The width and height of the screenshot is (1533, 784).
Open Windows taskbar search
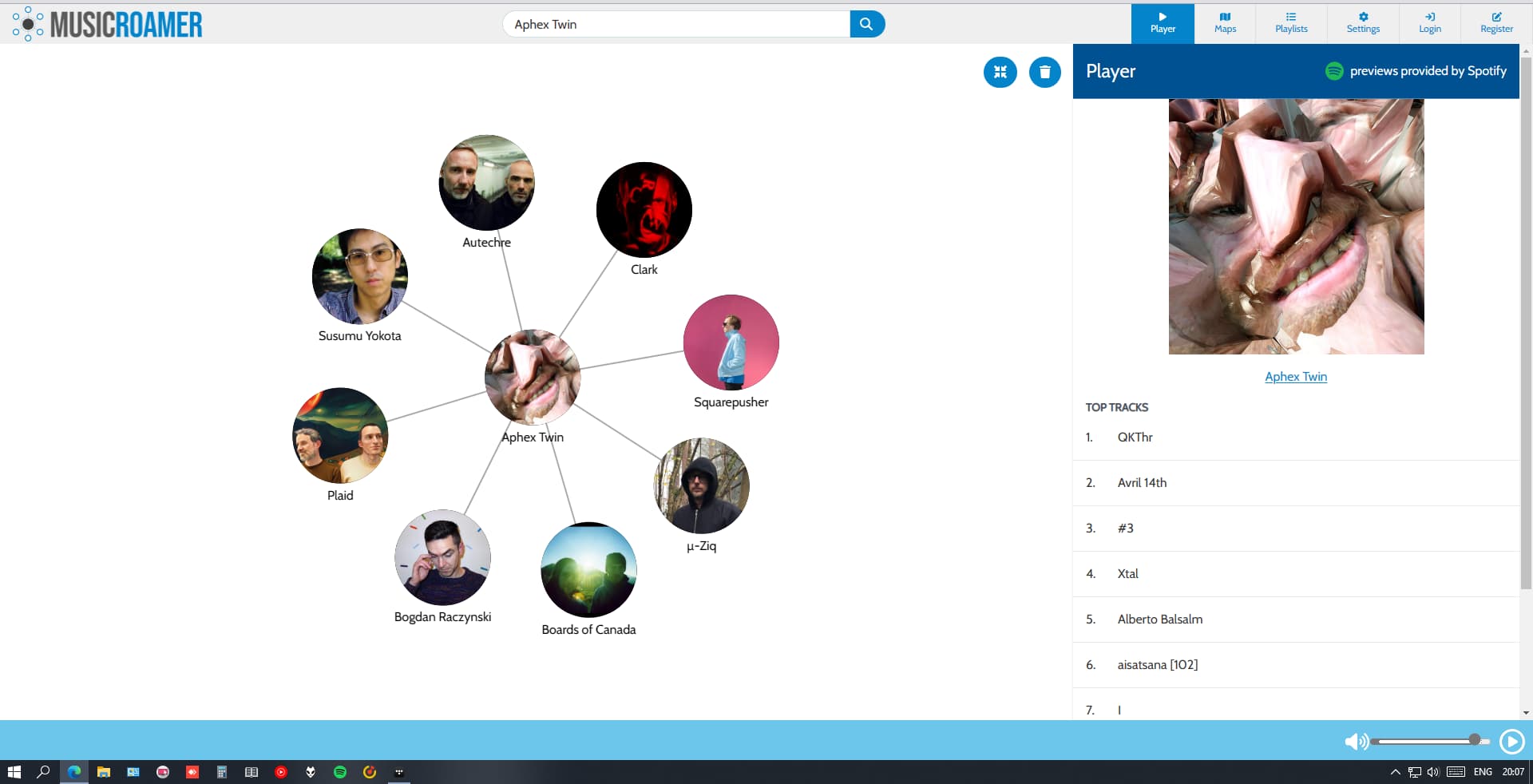(44, 772)
